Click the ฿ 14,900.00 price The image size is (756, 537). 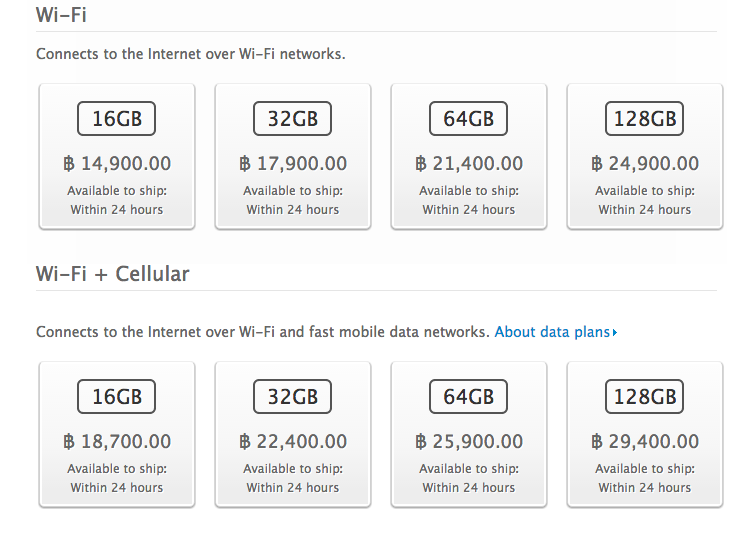[x=117, y=164]
